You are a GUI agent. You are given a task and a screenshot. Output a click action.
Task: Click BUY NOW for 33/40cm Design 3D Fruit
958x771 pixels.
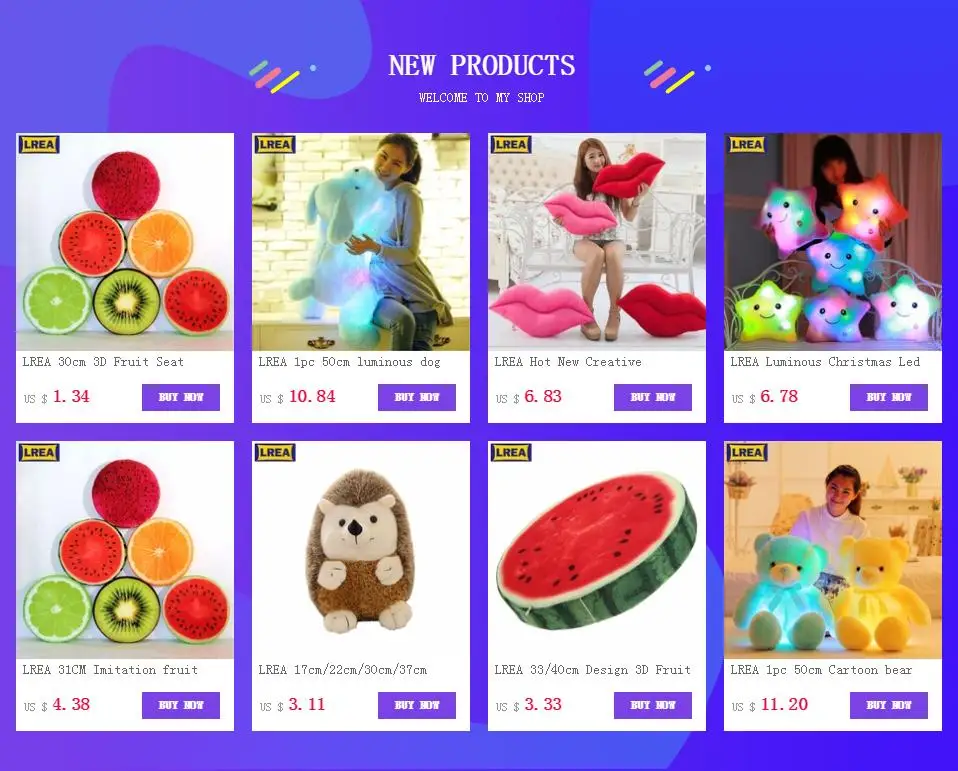coord(653,705)
